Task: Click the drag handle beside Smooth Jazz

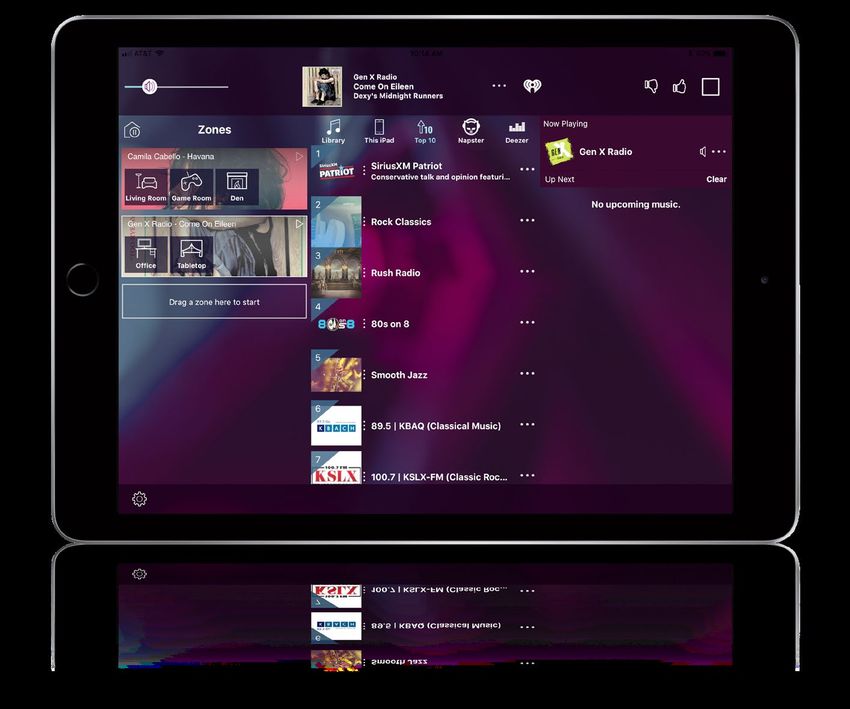Action: point(364,375)
